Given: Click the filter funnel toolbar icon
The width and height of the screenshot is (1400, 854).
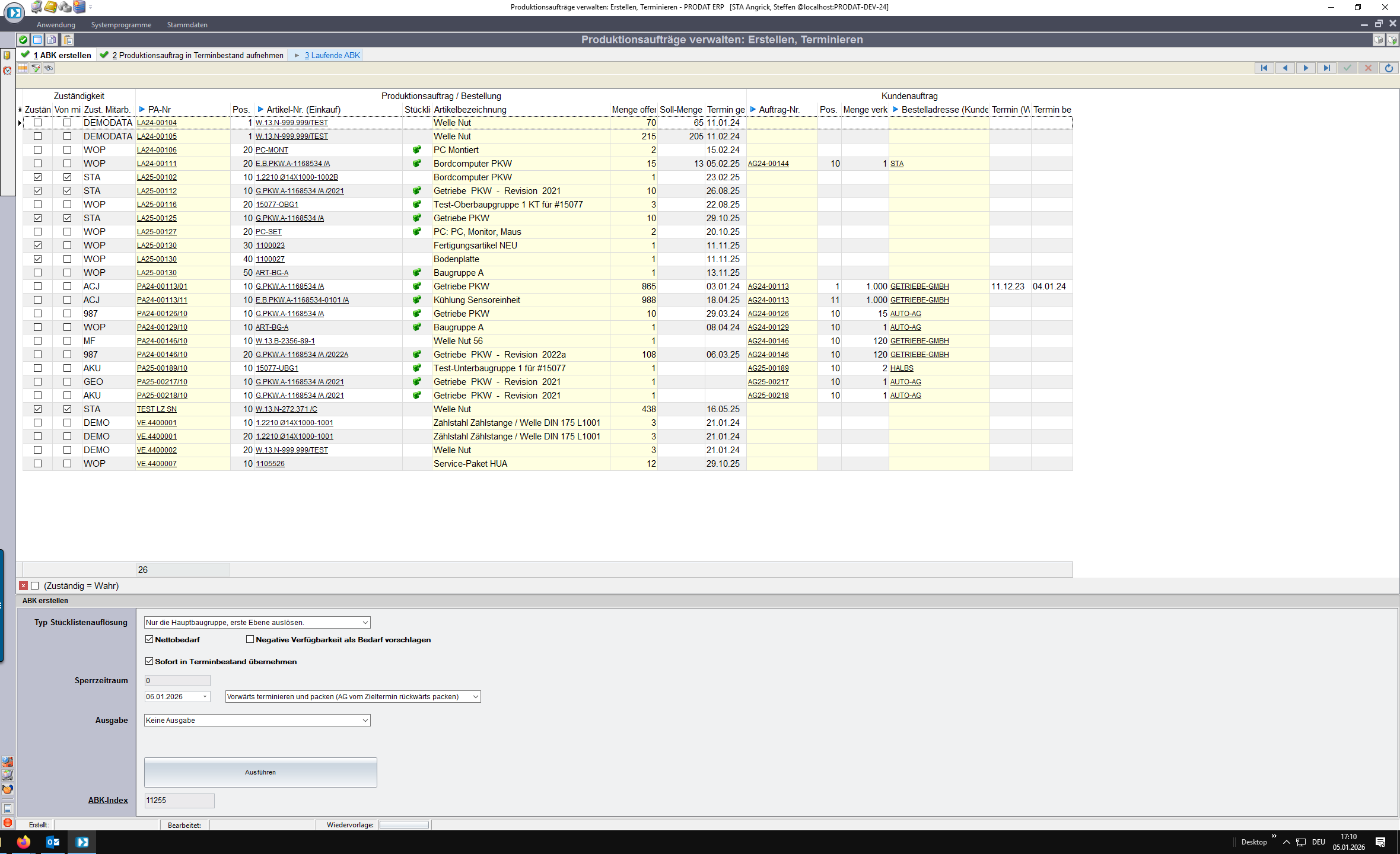Looking at the screenshot, I should 36,68.
